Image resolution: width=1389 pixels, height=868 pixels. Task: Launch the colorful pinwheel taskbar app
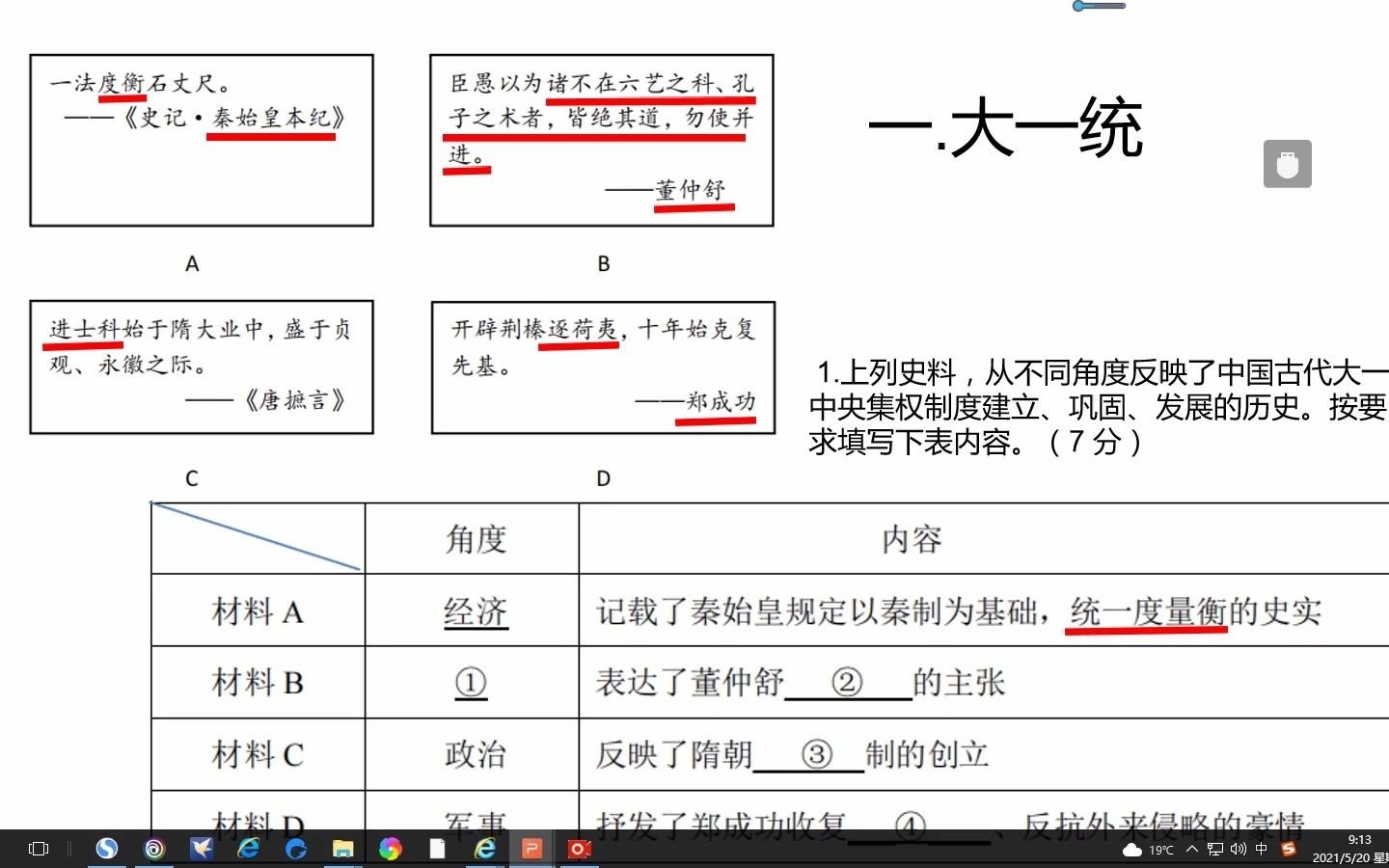click(x=391, y=849)
